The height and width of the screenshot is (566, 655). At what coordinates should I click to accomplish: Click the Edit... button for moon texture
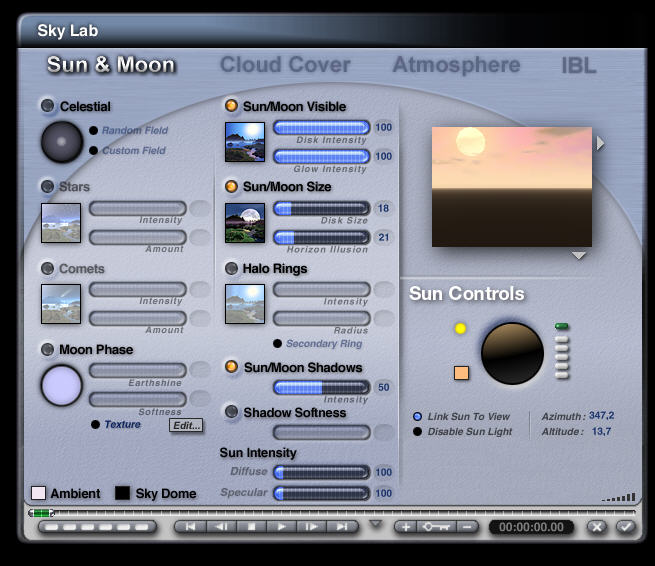click(x=186, y=425)
